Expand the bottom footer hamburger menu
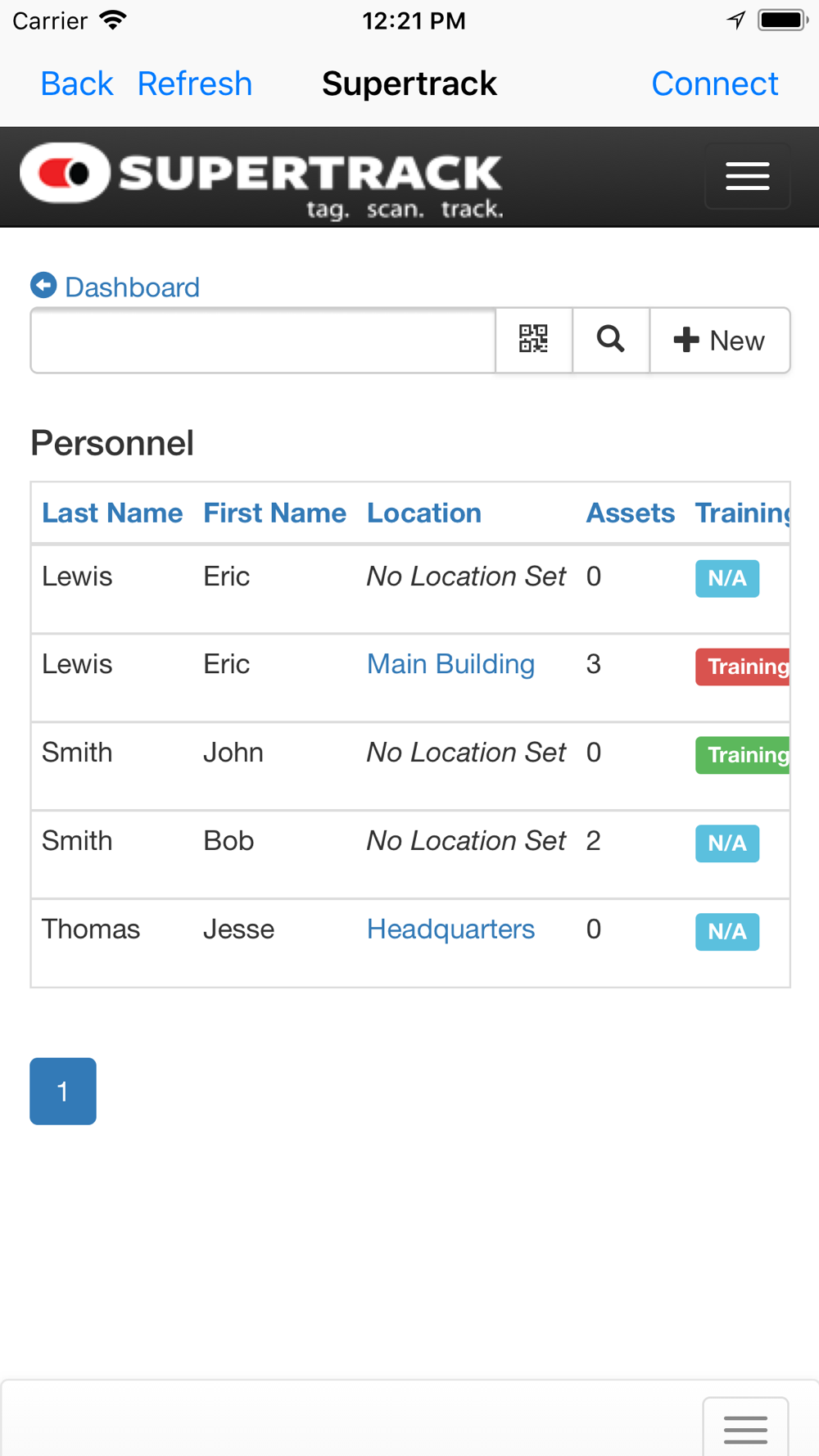The image size is (819, 1456). [745, 1428]
